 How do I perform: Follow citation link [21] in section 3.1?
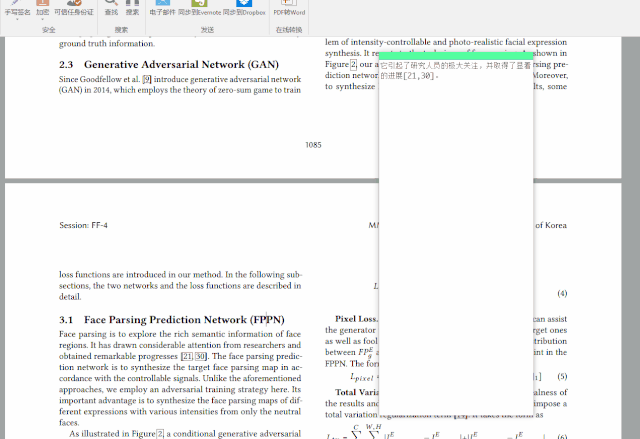187,356
